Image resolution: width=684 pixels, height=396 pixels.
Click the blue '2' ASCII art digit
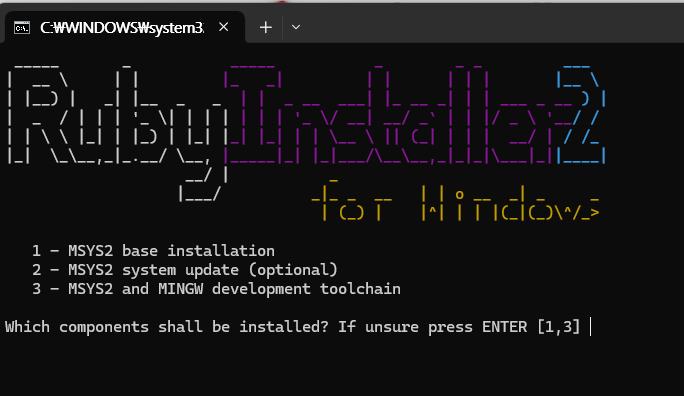[581, 114]
